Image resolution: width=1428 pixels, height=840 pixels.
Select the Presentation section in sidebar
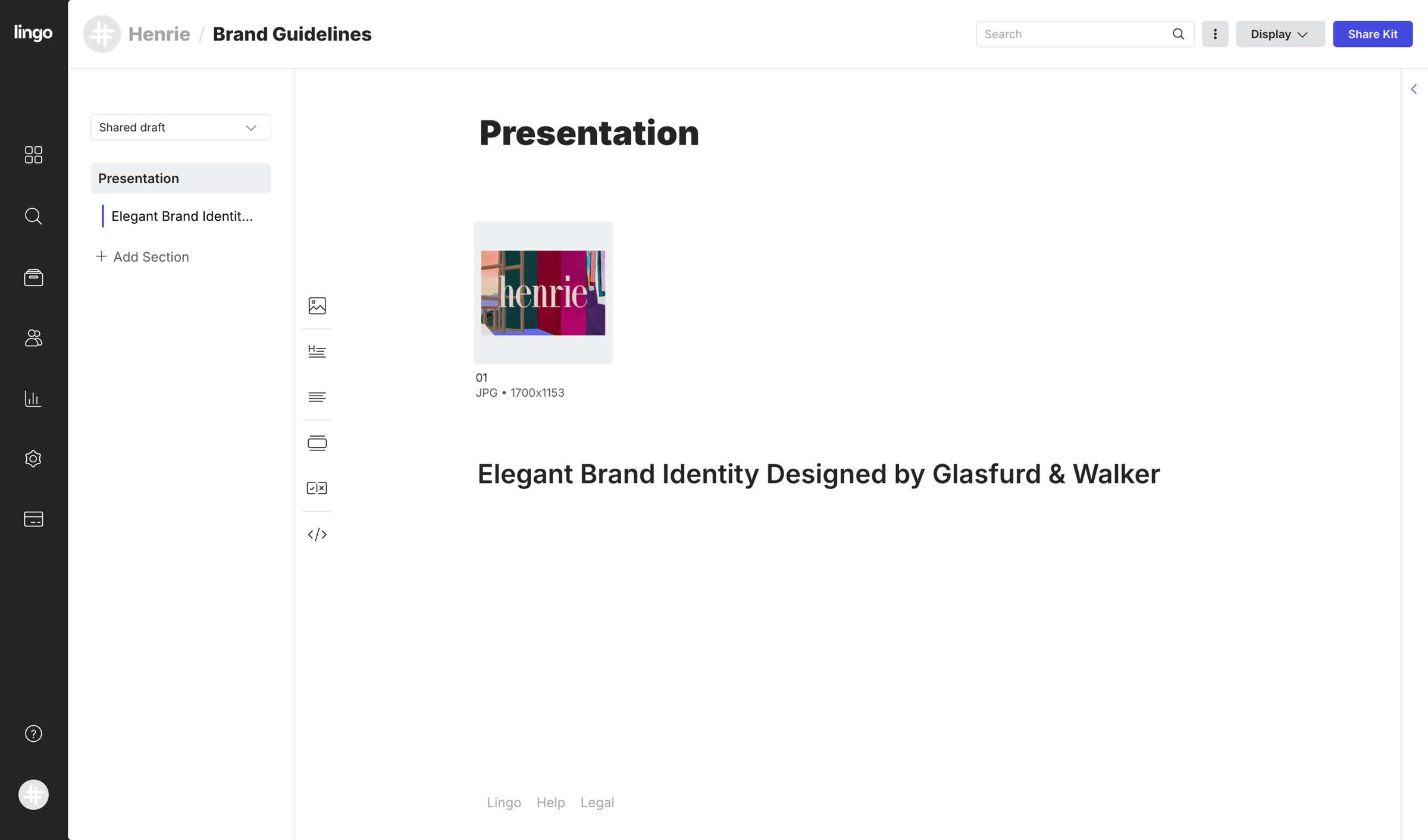[181, 178]
